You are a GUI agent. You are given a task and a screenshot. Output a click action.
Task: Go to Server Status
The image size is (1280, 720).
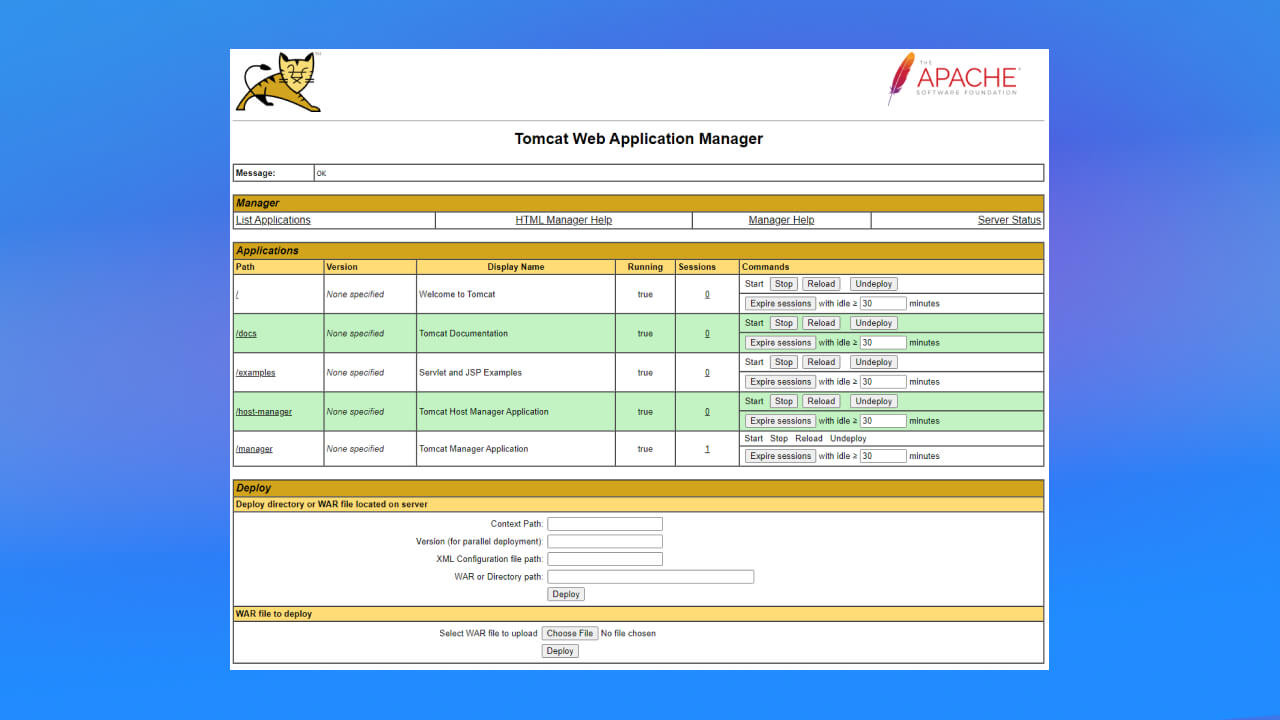[1009, 220]
